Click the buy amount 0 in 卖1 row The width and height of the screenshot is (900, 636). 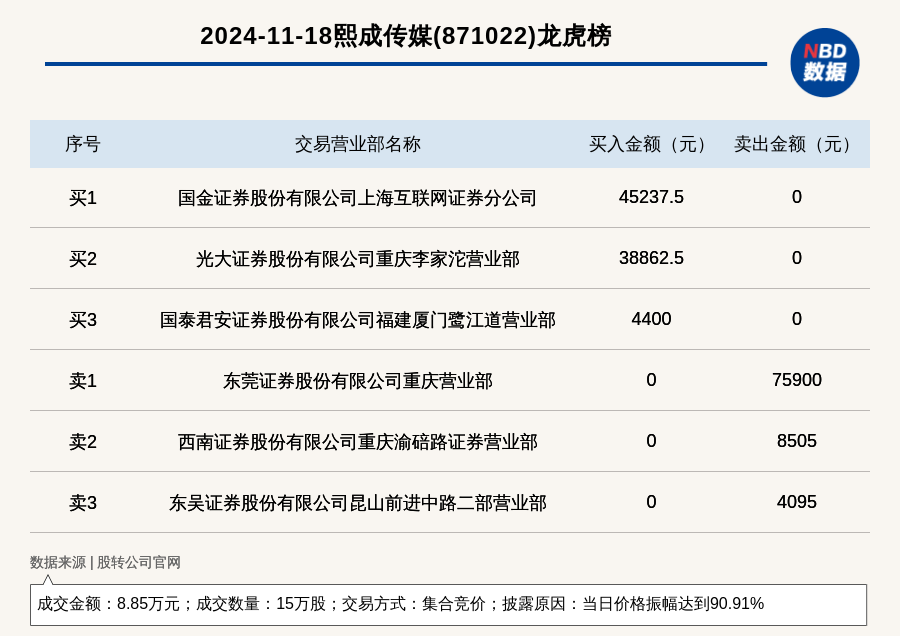[651, 380]
